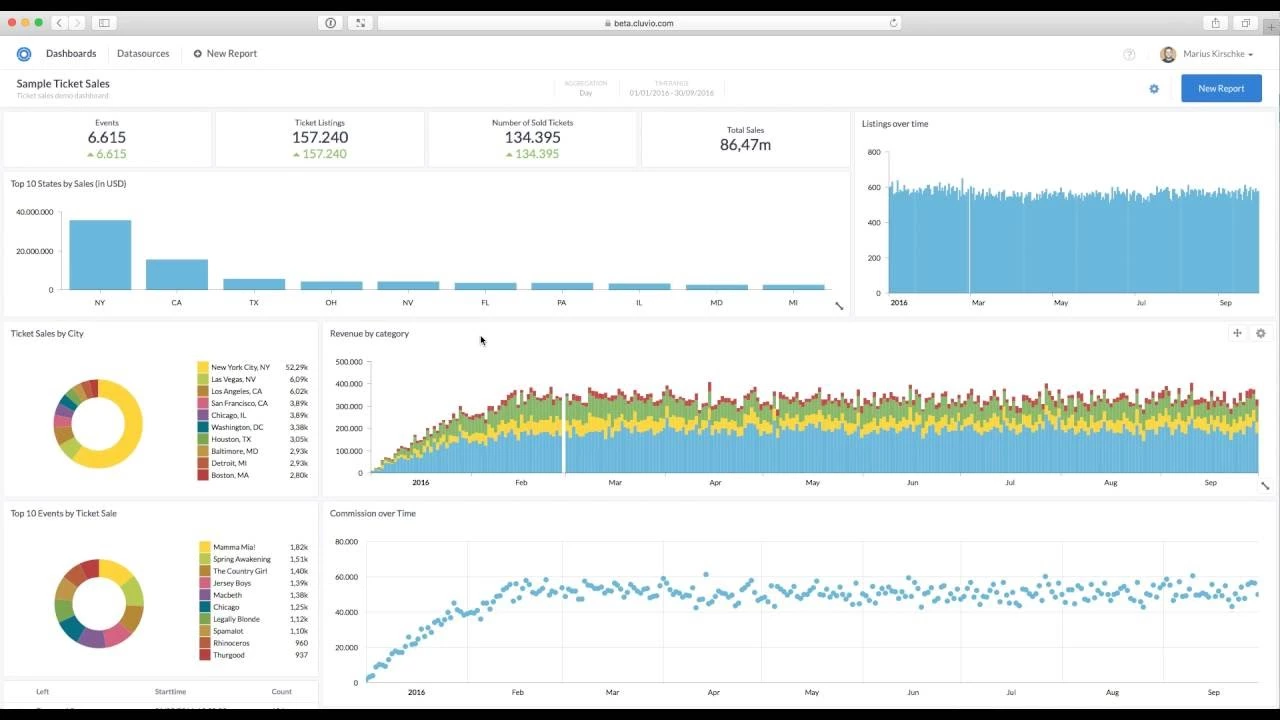
Task: Open Revenue by category settings gear
Action: click(x=1260, y=333)
